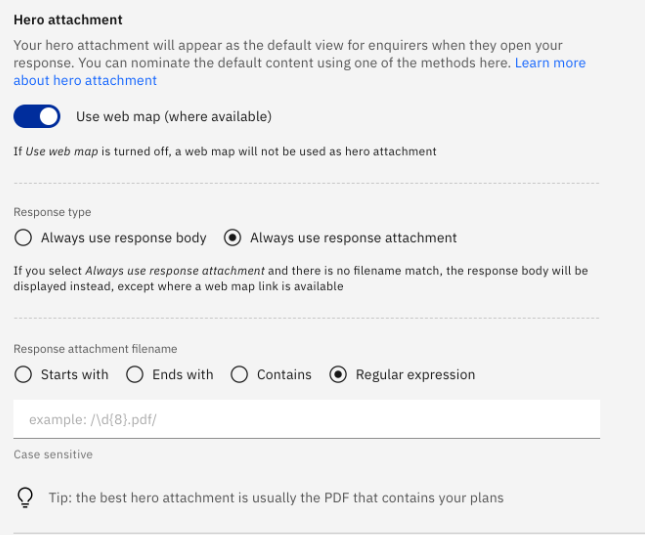Toggle the Use web map switch
Viewport: 645px width, 535px height.
[37, 116]
